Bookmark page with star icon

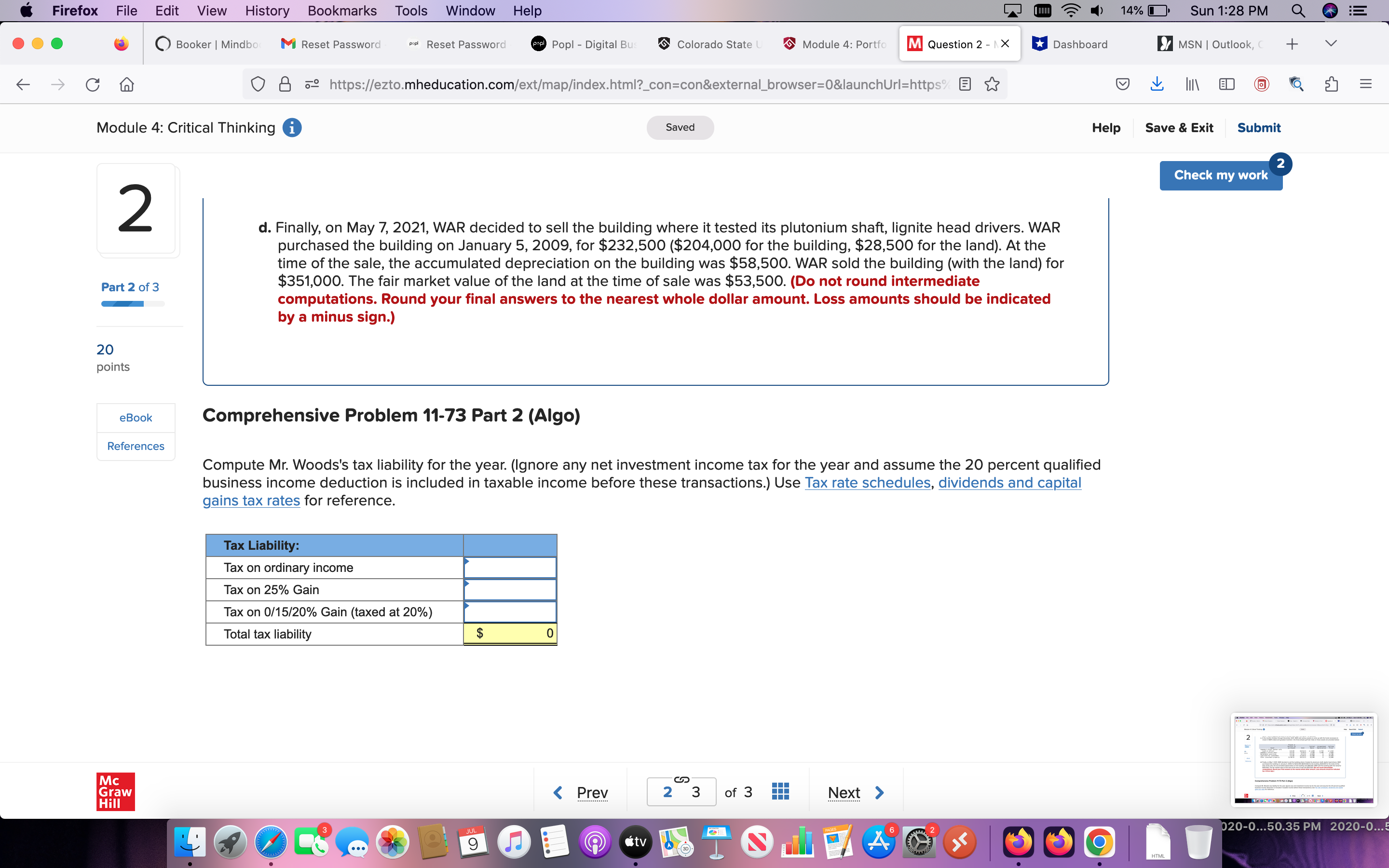pos(992,84)
